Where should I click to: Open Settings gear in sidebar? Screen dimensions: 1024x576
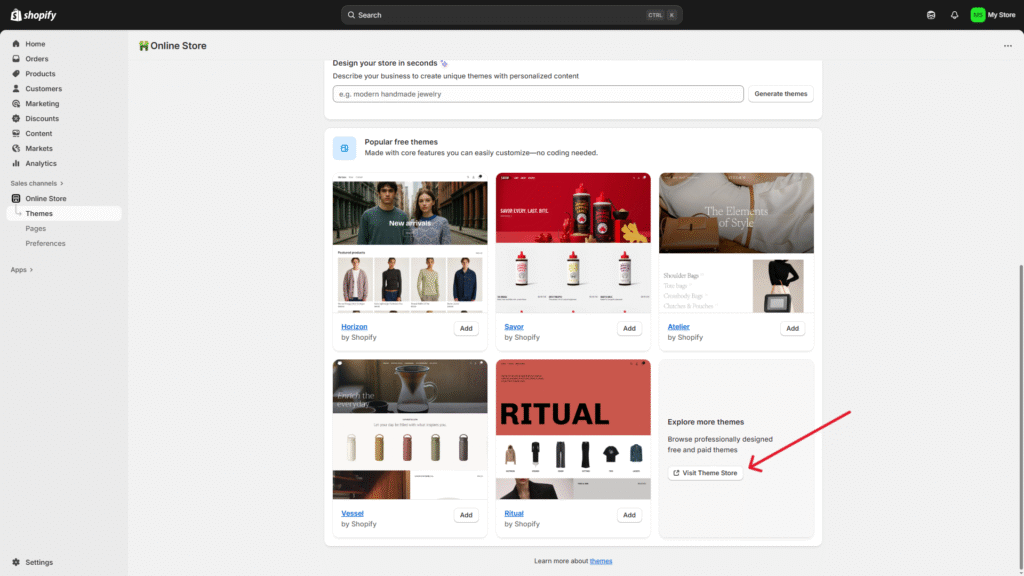pyautogui.click(x=16, y=562)
